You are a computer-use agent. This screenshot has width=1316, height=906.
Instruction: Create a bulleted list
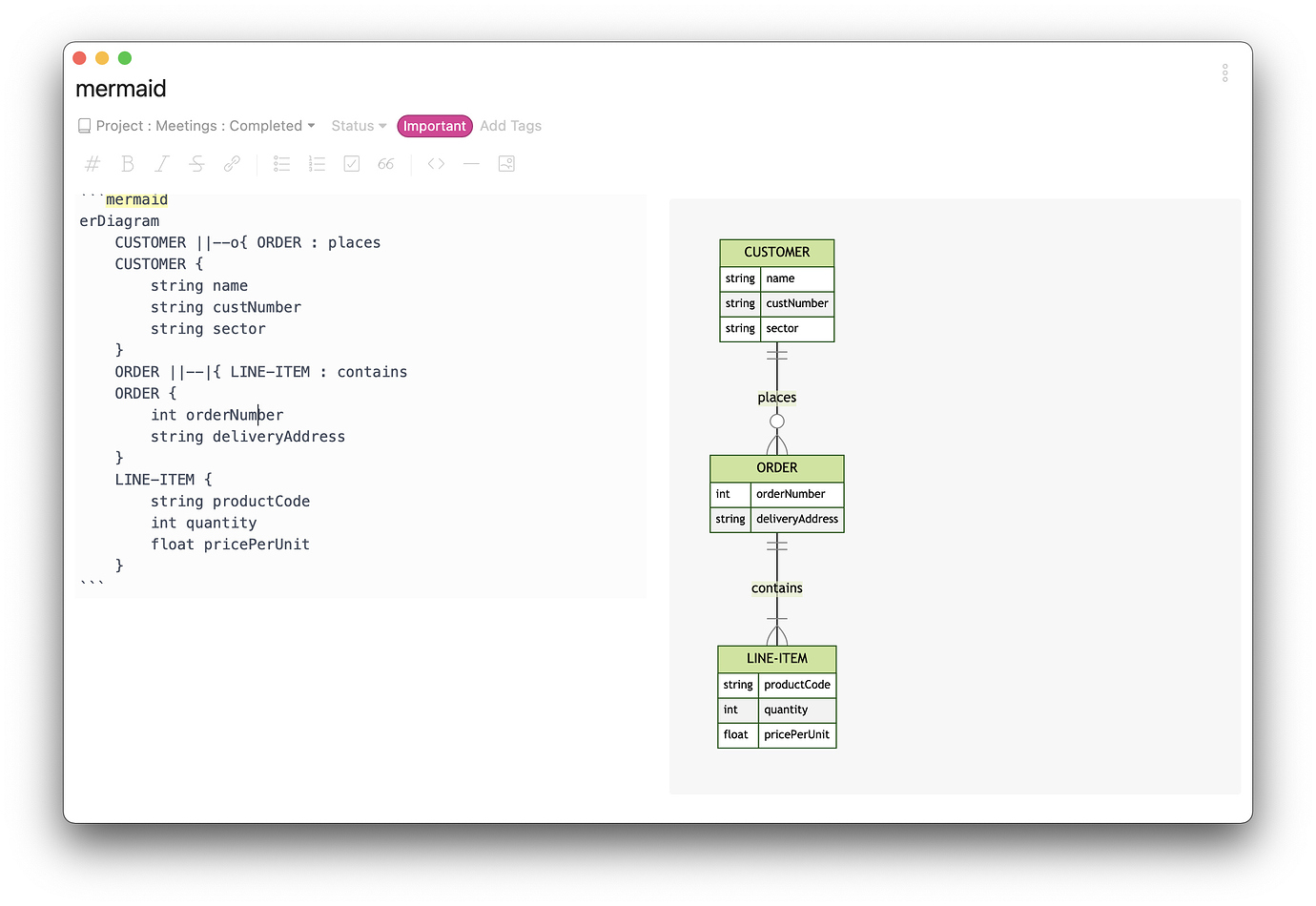[281, 163]
